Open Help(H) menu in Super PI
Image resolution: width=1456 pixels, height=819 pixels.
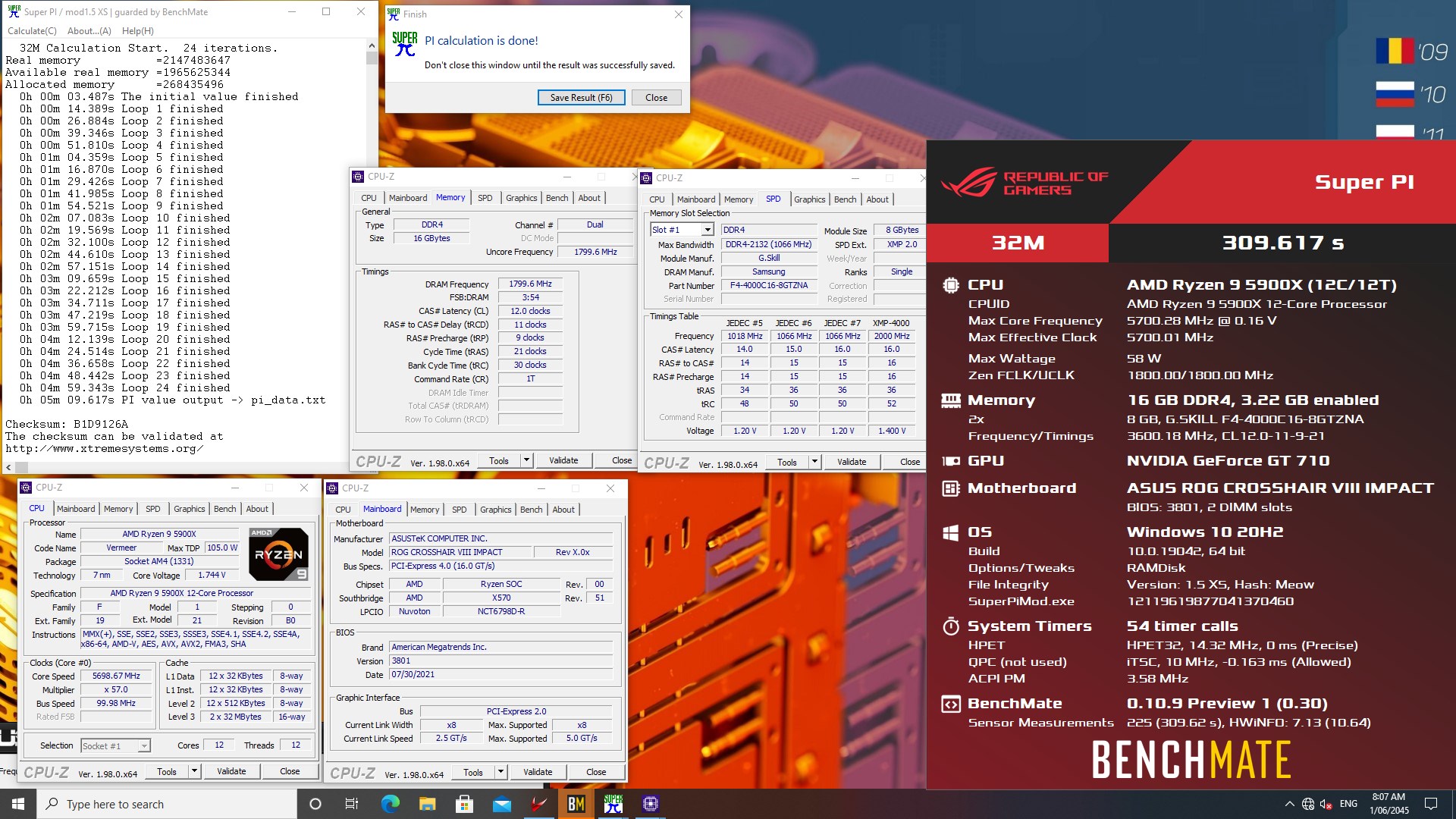point(138,31)
